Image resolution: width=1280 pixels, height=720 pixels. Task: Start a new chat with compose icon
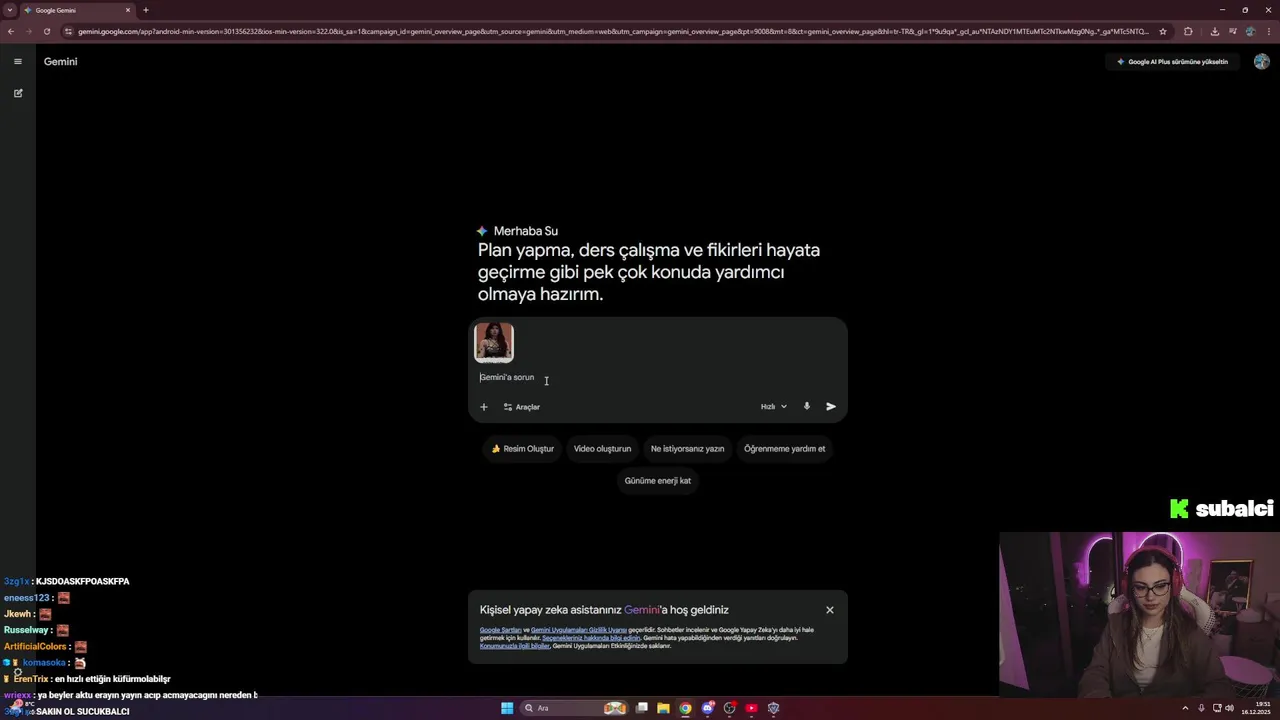click(18, 93)
